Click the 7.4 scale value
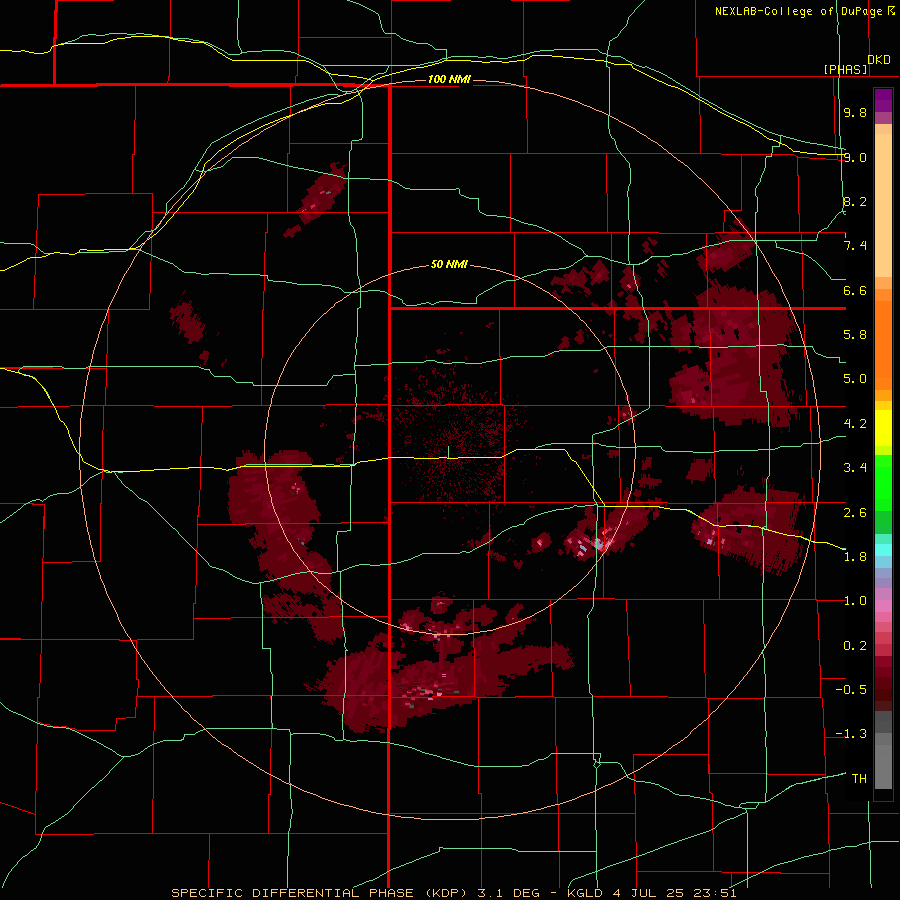The width and height of the screenshot is (900, 900). pyautogui.click(x=855, y=246)
